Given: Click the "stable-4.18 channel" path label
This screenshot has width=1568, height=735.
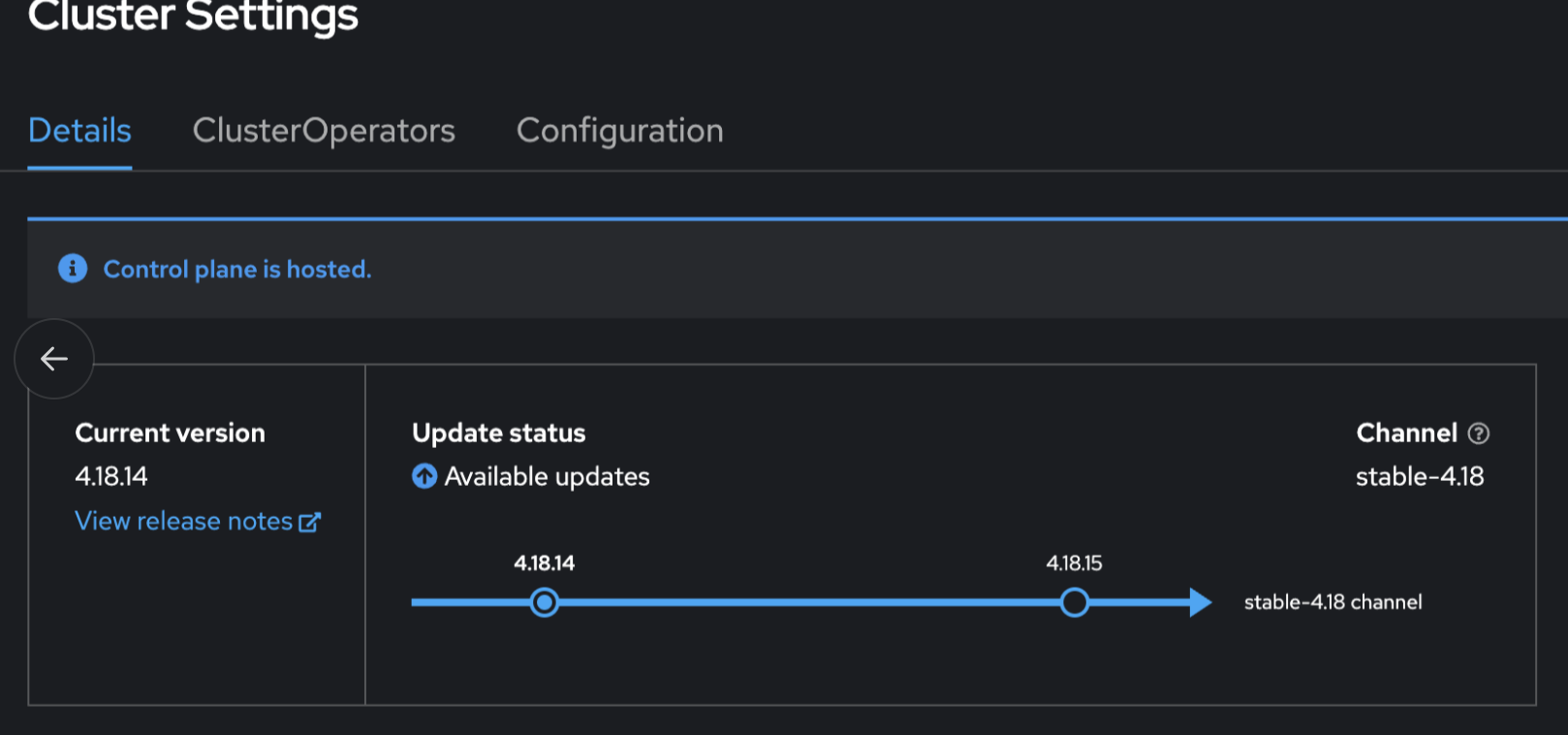Looking at the screenshot, I should pos(1333,603).
